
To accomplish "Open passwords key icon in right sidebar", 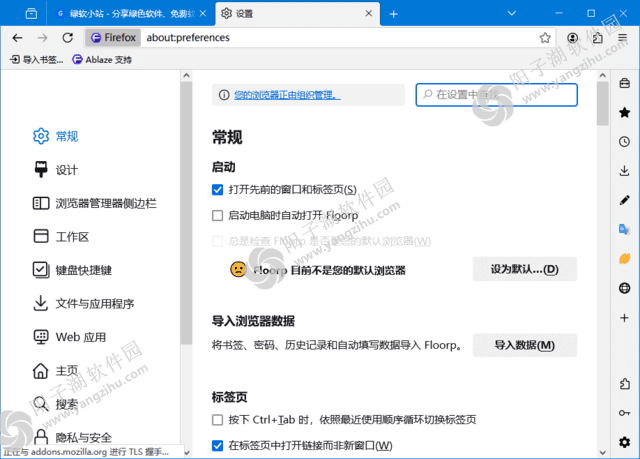I will (x=624, y=413).
